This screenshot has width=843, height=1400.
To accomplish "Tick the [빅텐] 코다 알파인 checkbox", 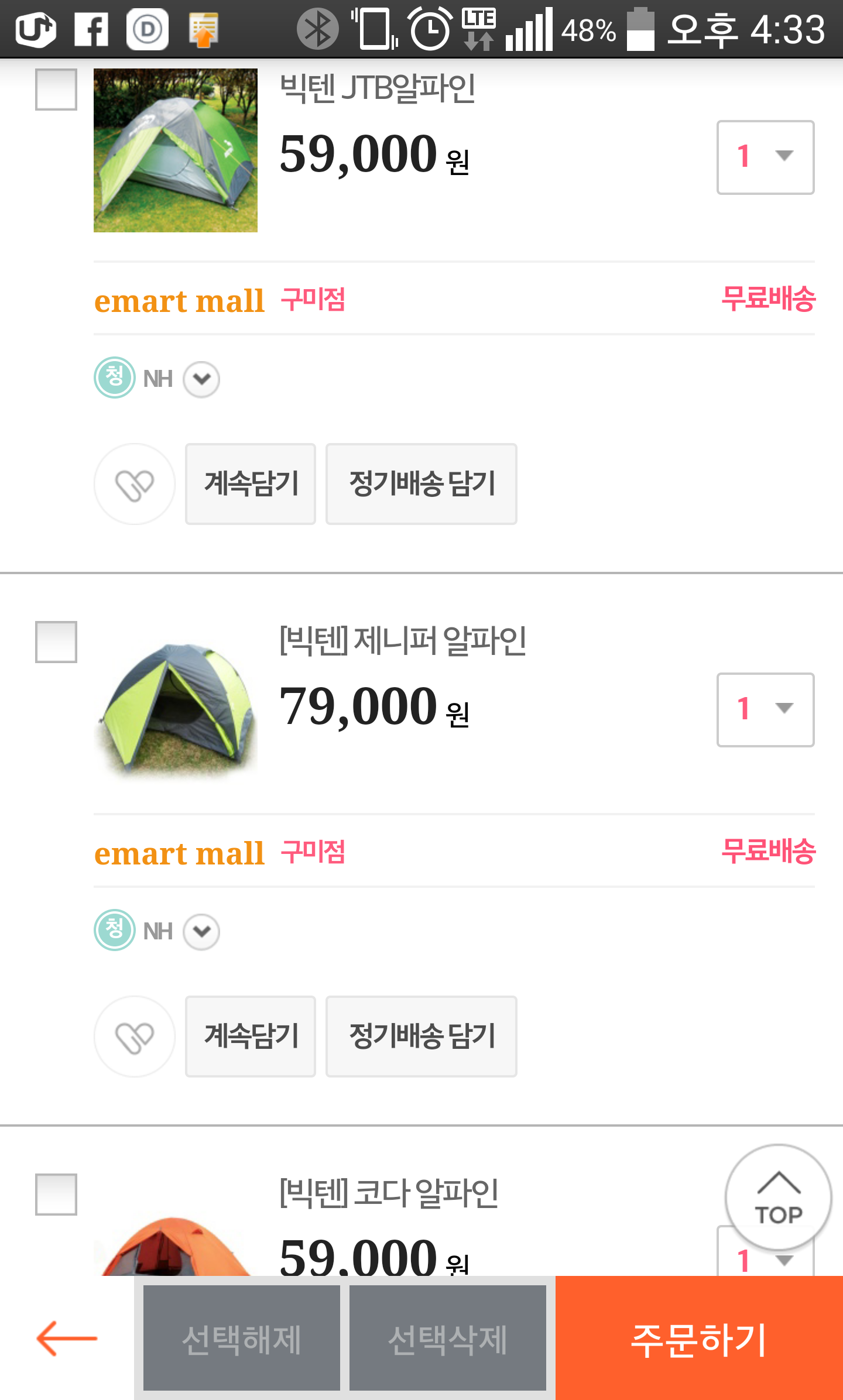I will coord(56,1195).
